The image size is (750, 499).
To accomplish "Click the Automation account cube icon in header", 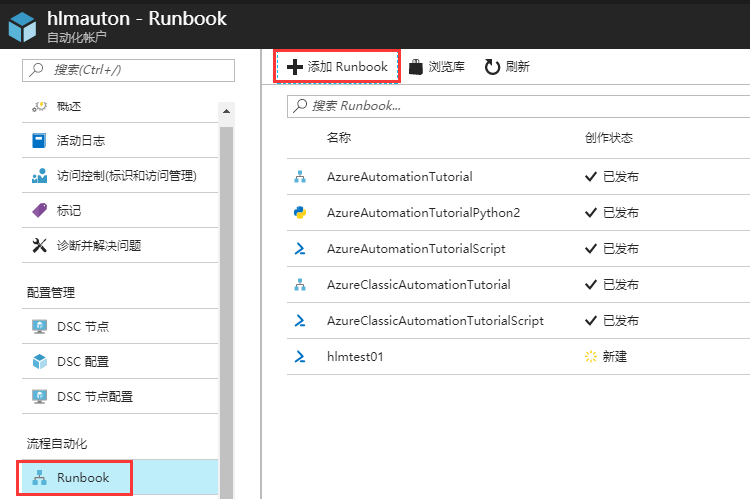I will pyautogui.click(x=22, y=27).
